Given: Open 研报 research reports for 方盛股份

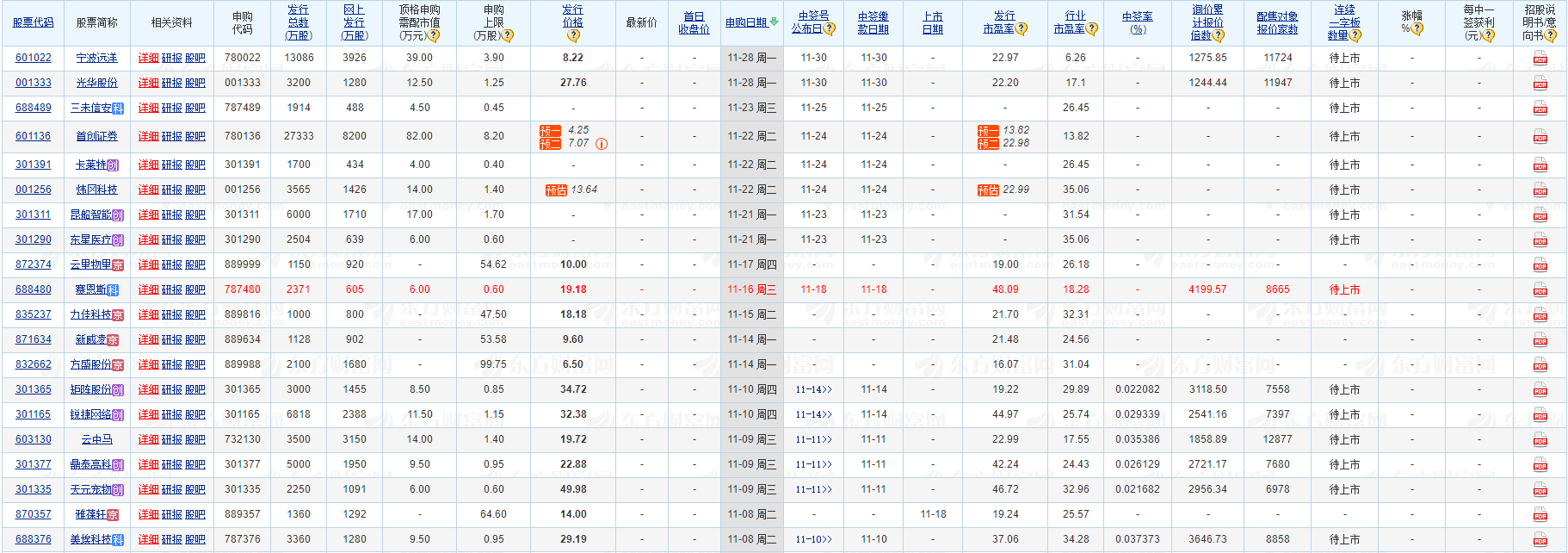Looking at the screenshot, I should pos(172,364).
